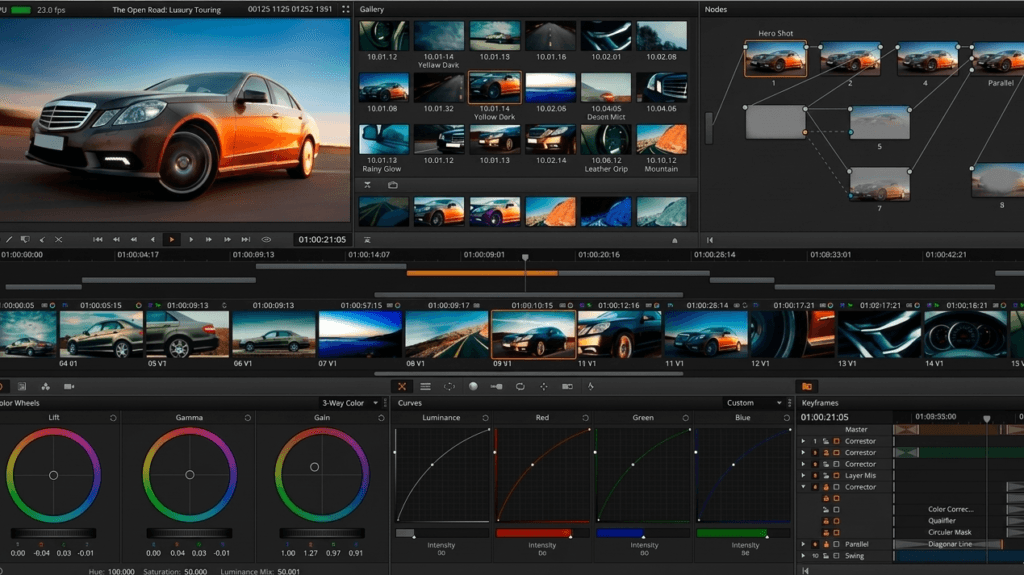Expand the Layer Mis keyframe row
The image size is (1024, 575).
803,476
